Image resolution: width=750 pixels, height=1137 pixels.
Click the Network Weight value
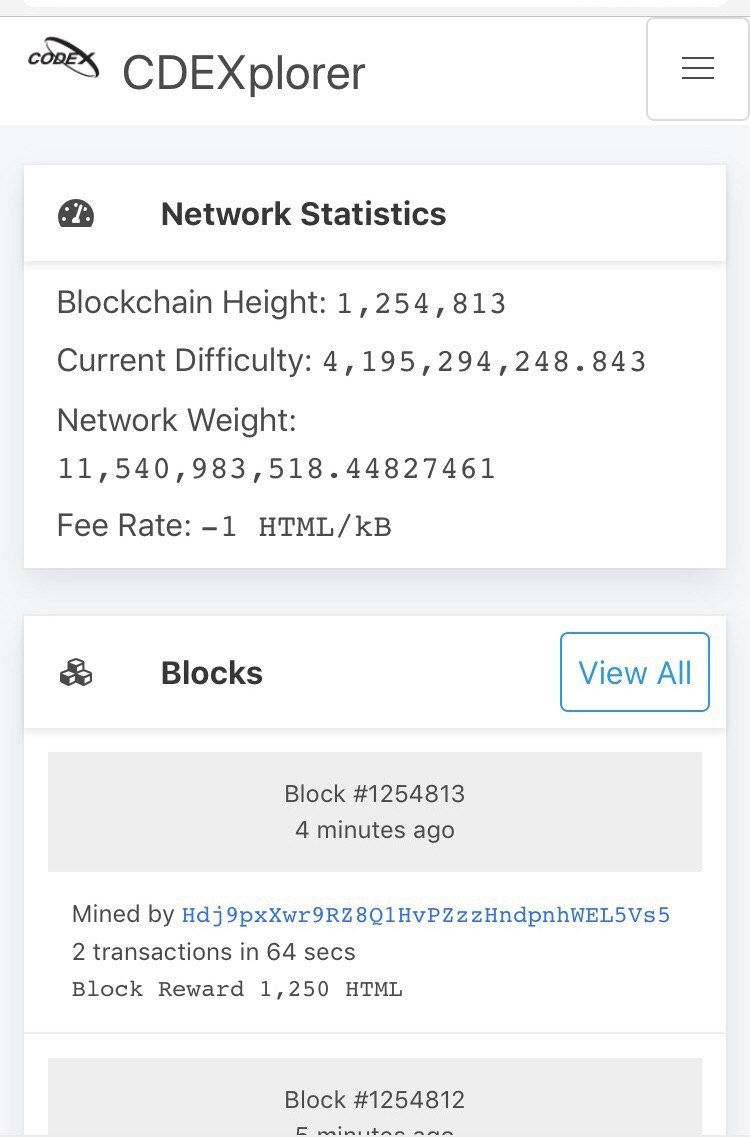[x=276, y=469]
